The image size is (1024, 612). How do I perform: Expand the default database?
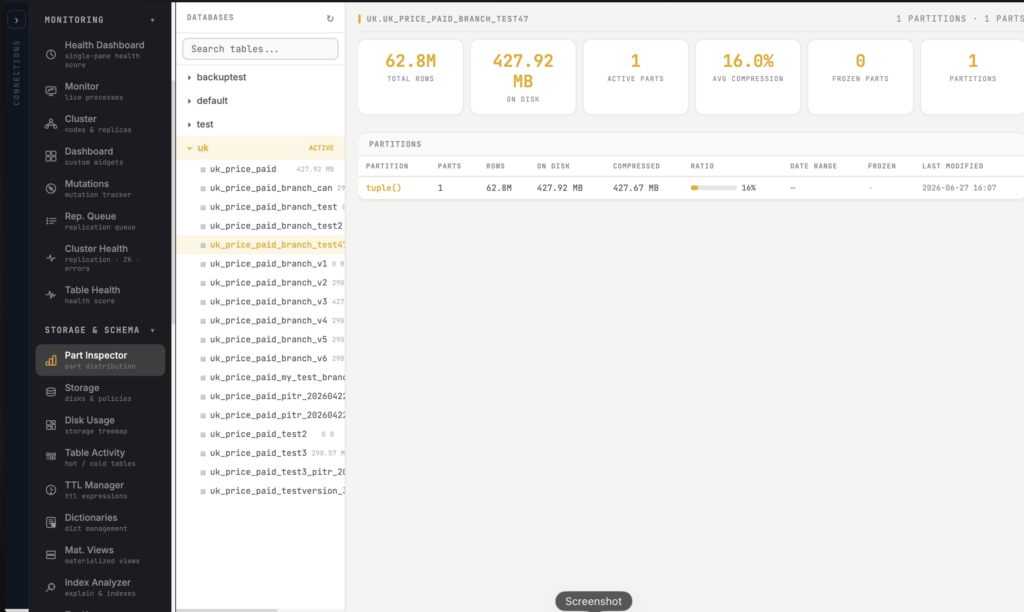tap(189, 101)
